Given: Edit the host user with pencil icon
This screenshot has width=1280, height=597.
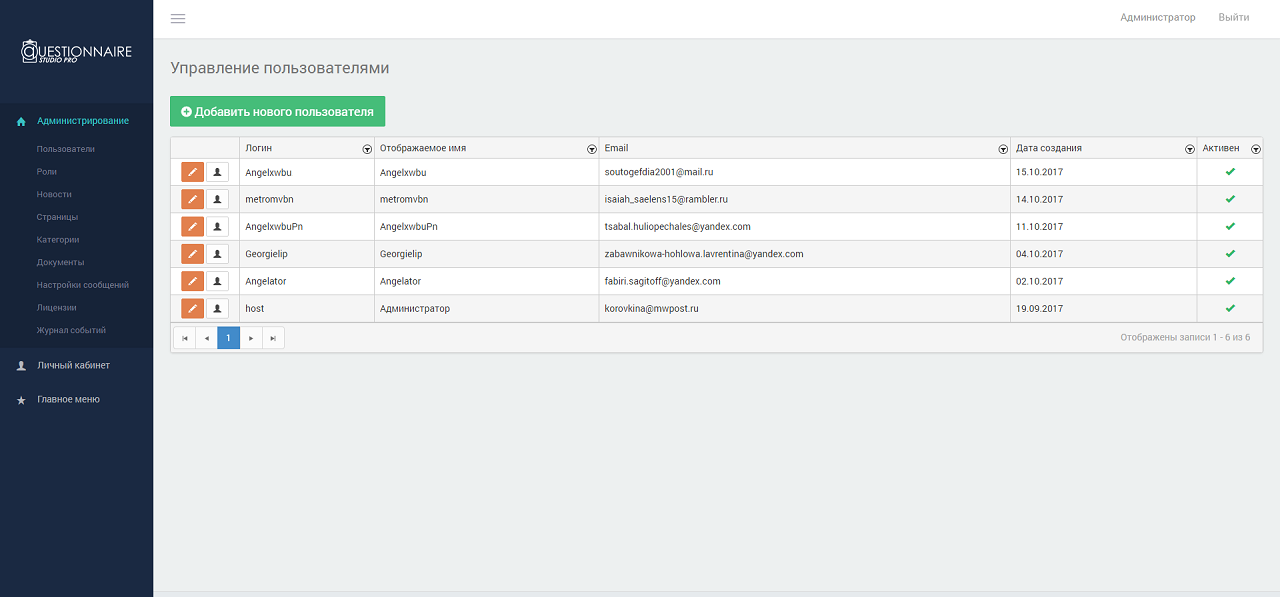Looking at the screenshot, I should click(x=192, y=308).
